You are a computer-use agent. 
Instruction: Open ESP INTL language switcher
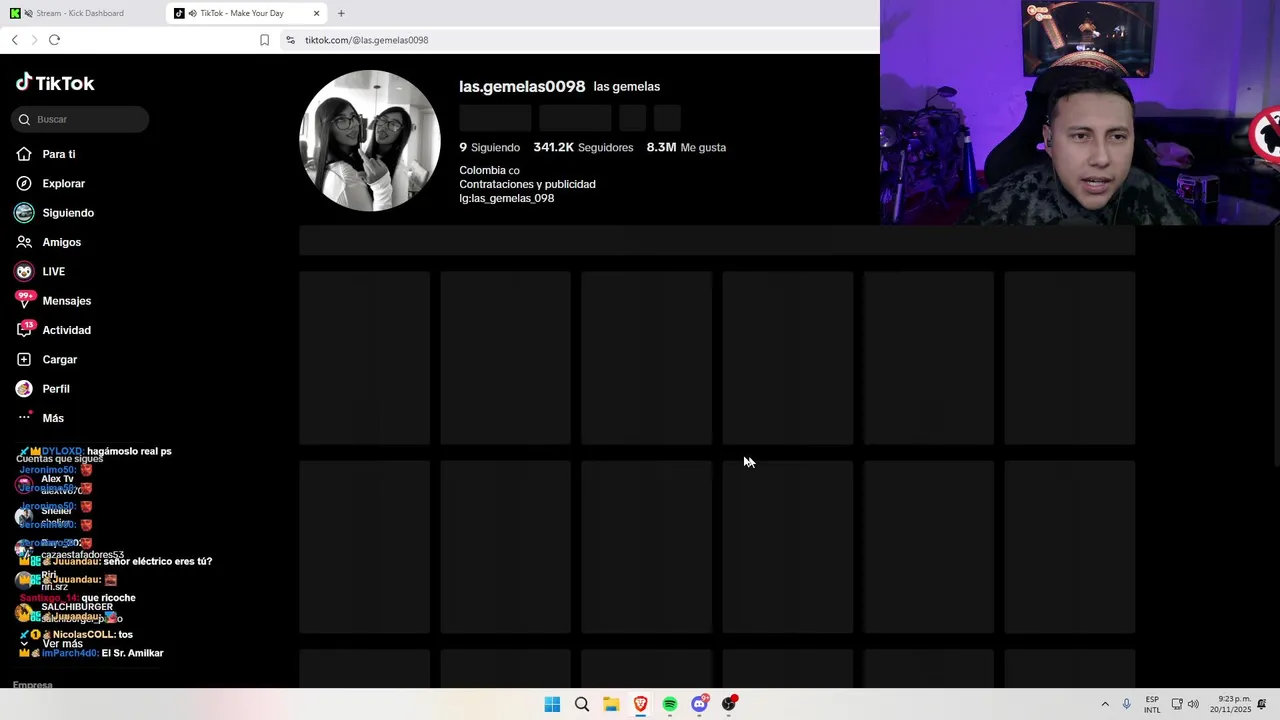(x=1152, y=704)
